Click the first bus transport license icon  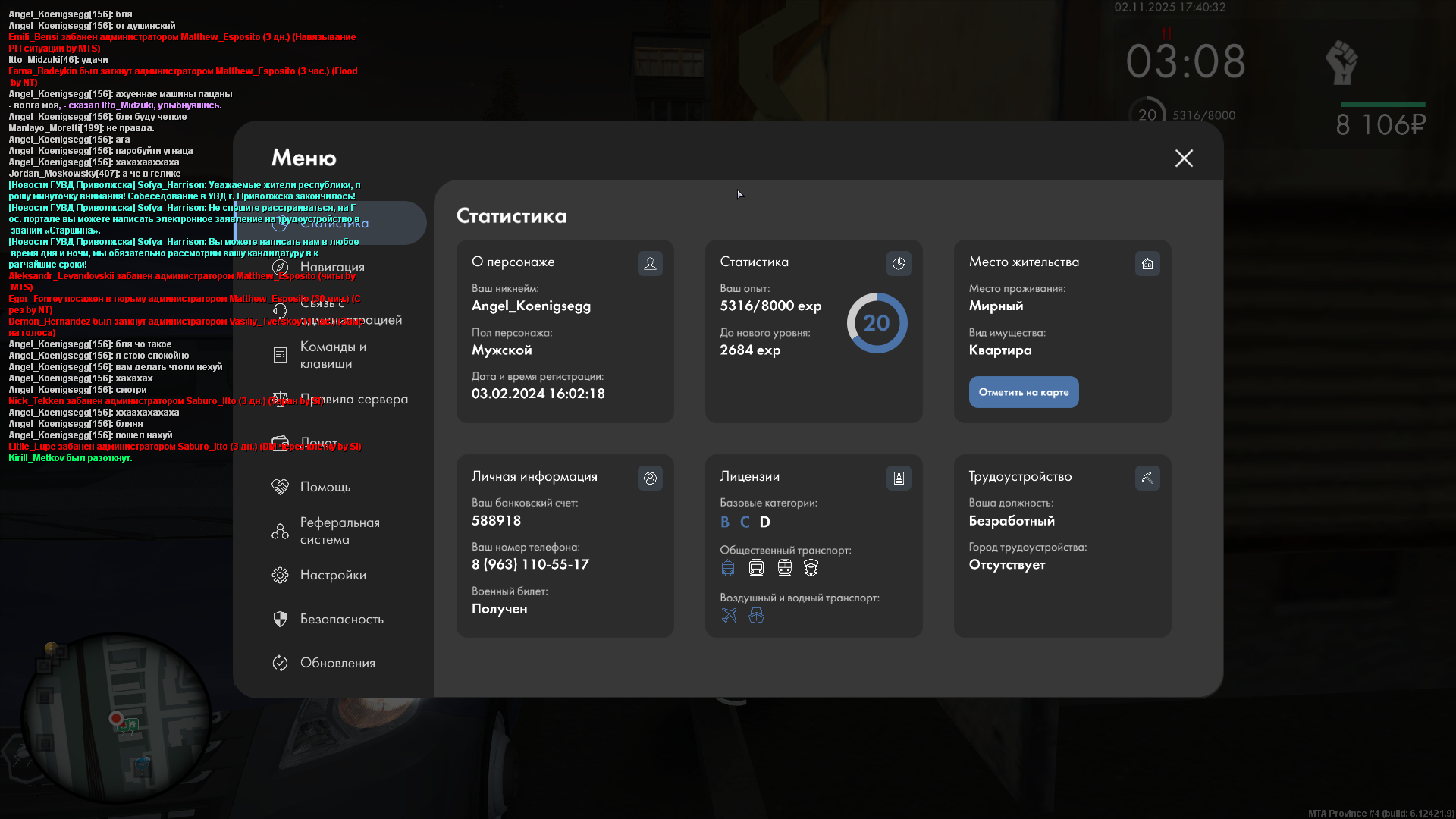coord(728,567)
